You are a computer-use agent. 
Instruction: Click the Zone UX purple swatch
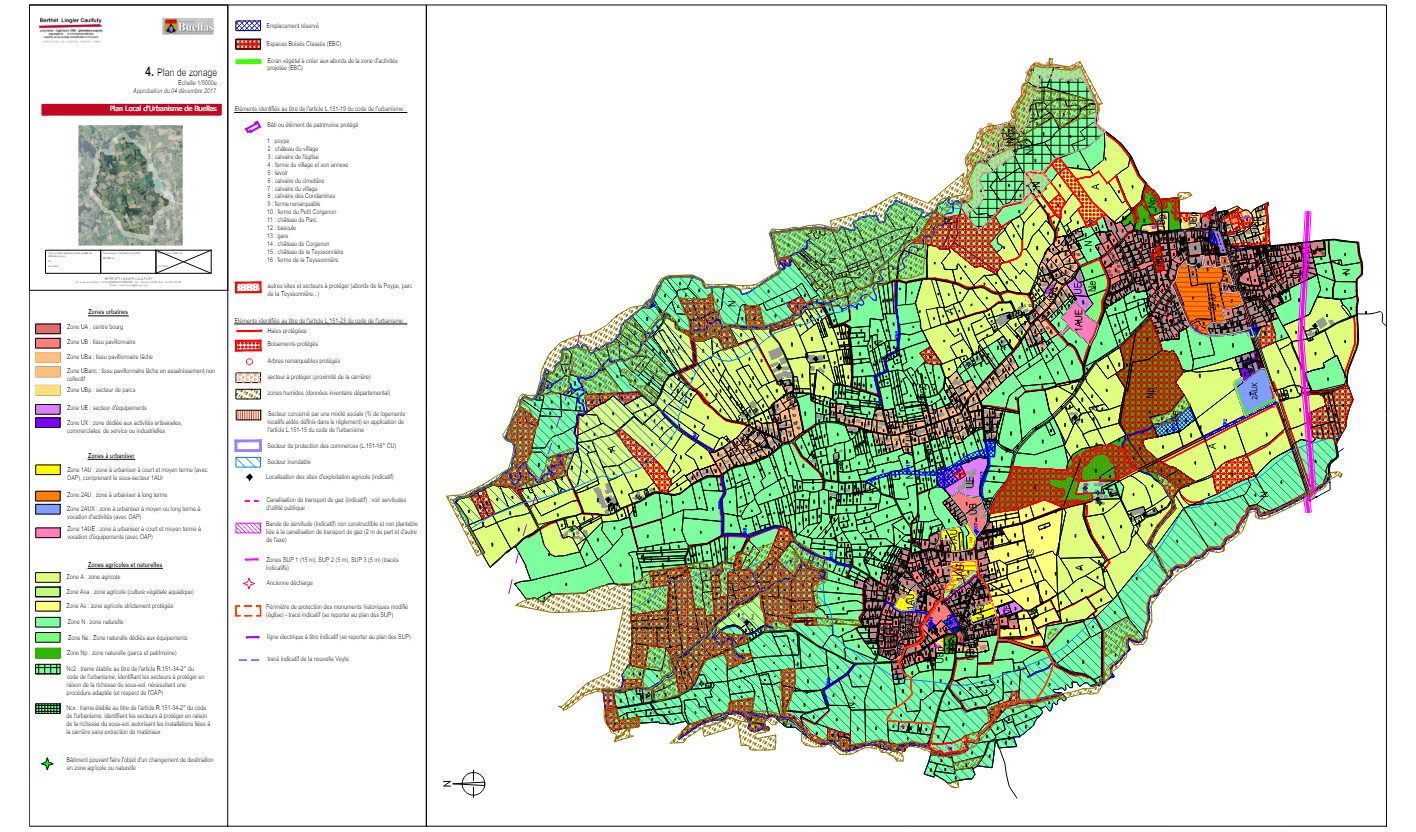tap(48, 423)
